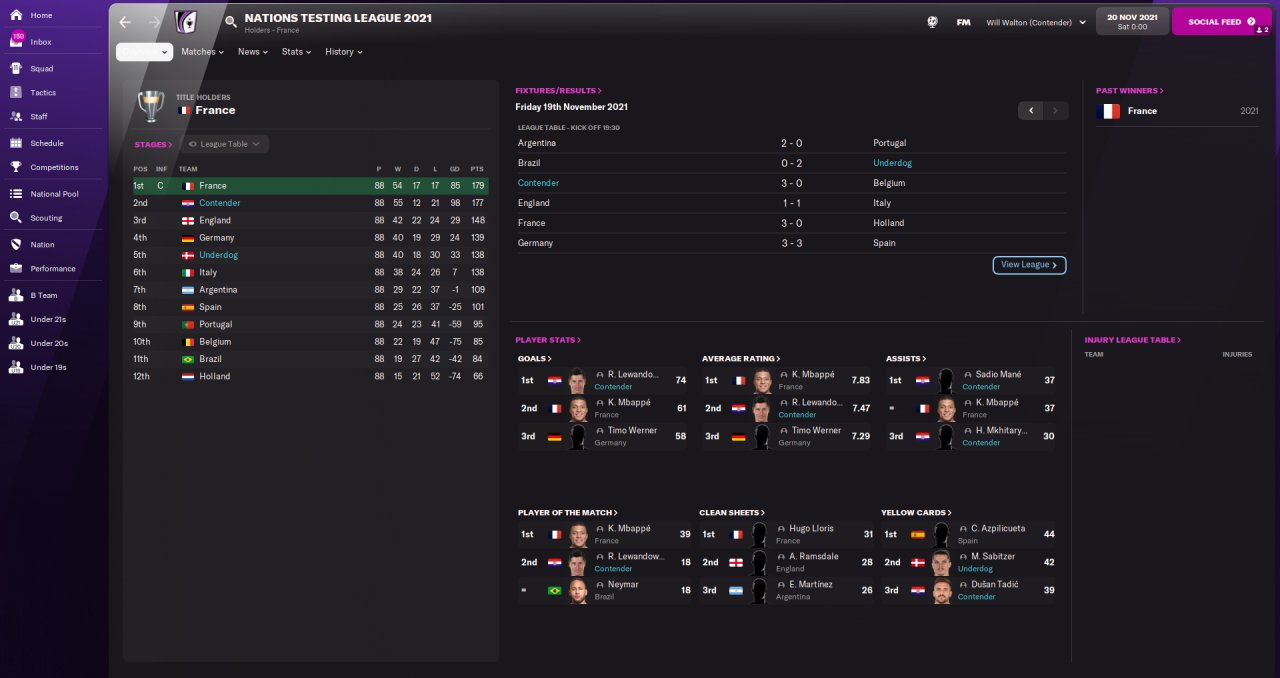Screen dimensions: 1280x678
Task: Expand the Stats menu
Action: coord(296,52)
